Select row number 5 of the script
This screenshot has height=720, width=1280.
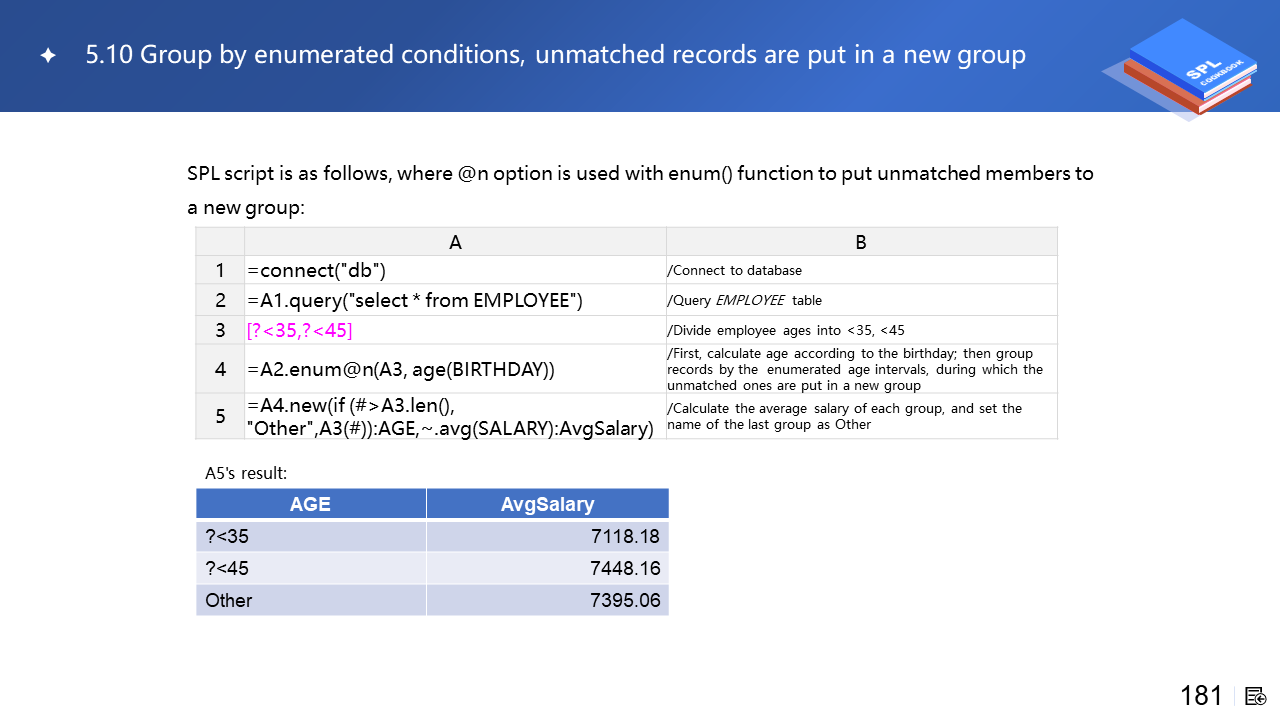point(220,416)
